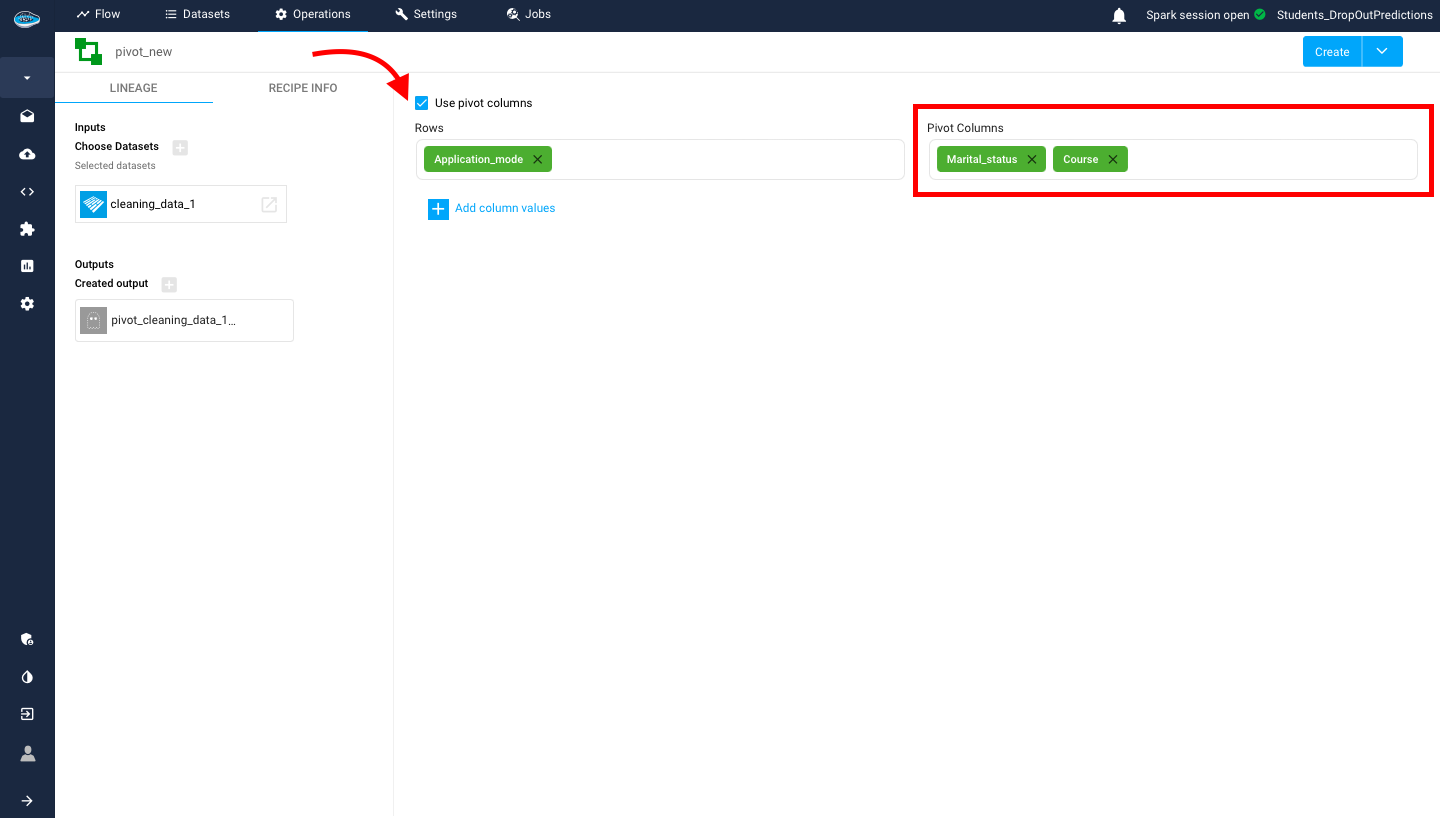
Task: Click the bar chart icon in sidebar
Action: coord(27,266)
